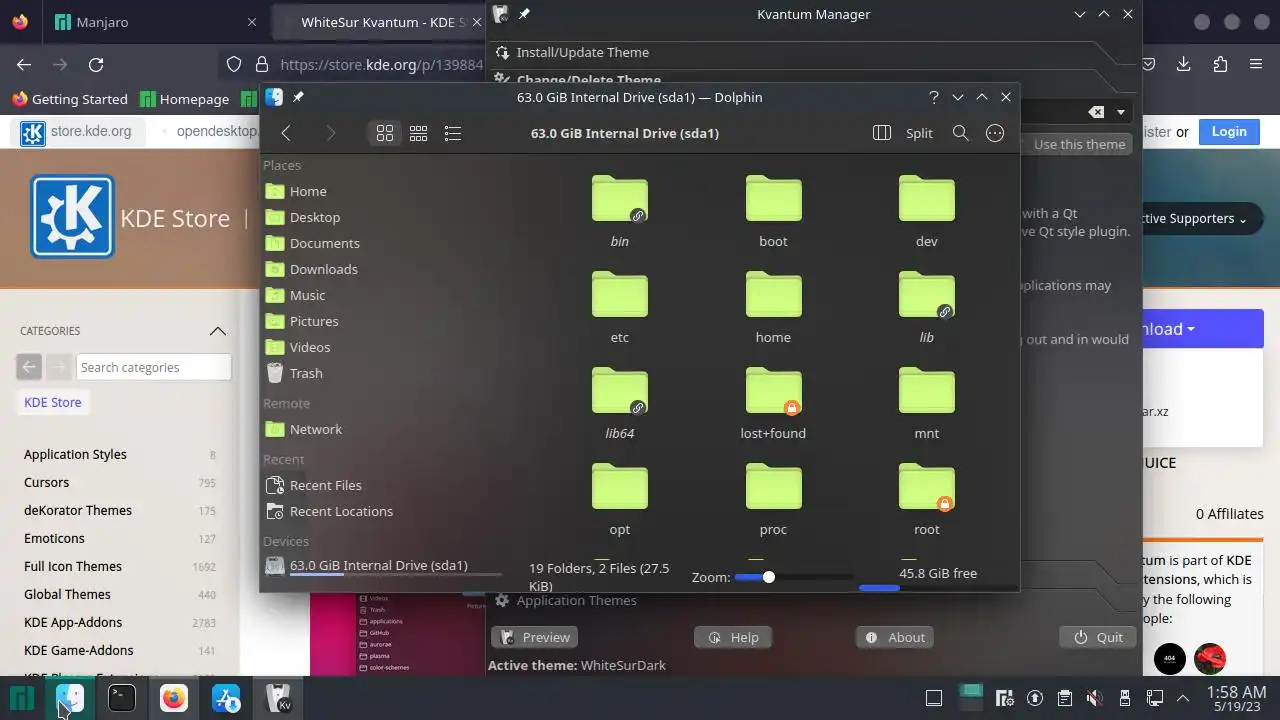The width and height of the screenshot is (1280, 720).
Task: Open the Firefox application menu
Action: click(x=1256, y=64)
